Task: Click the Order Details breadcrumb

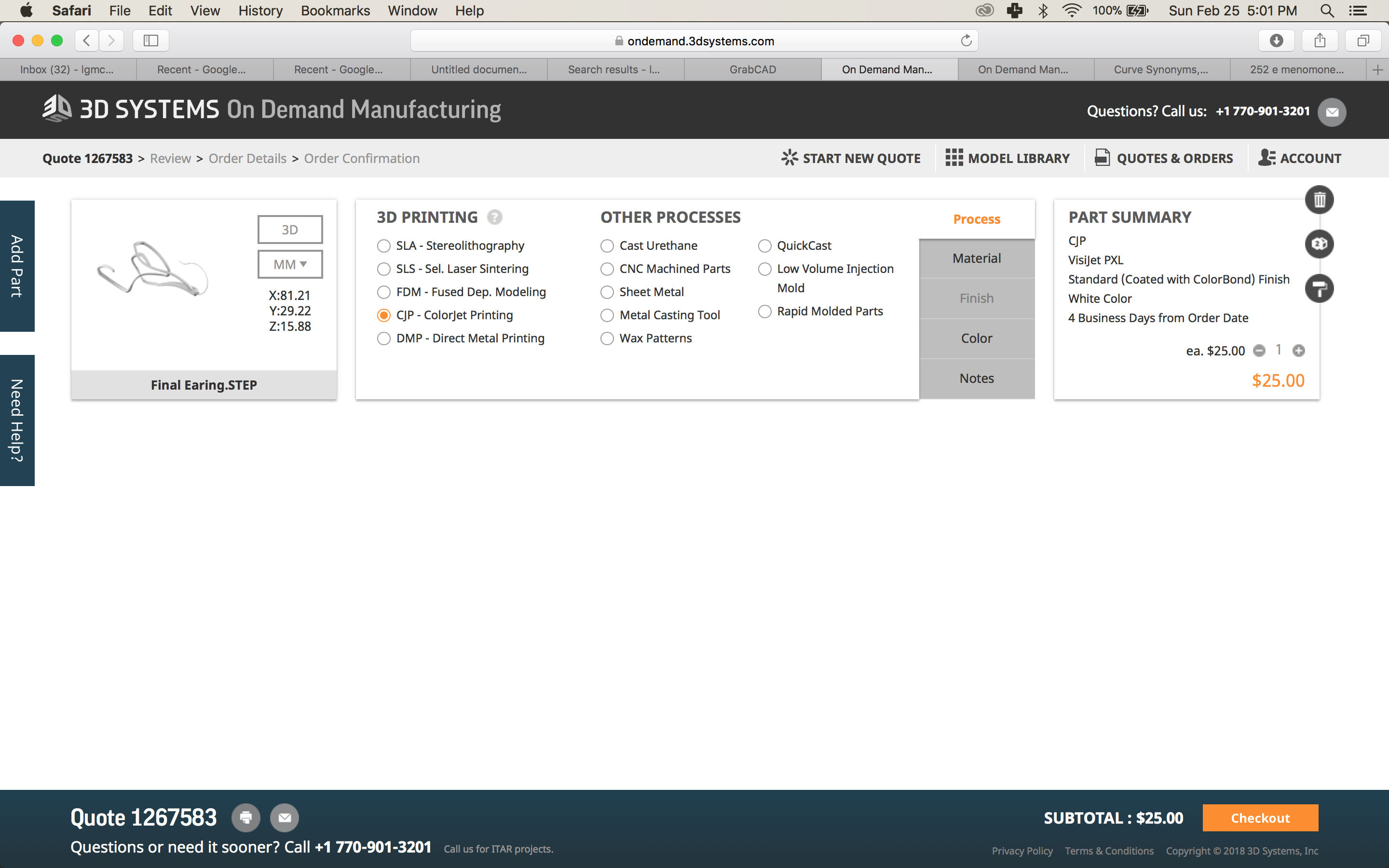Action: click(x=247, y=159)
